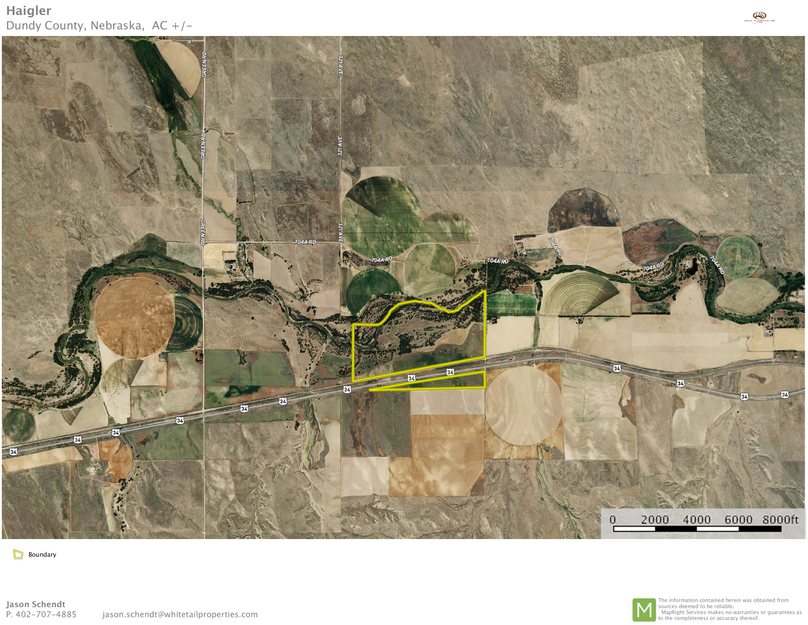
Task: Click the MapRight disclaimer text
Action: pyautogui.click(x=730, y=609)
